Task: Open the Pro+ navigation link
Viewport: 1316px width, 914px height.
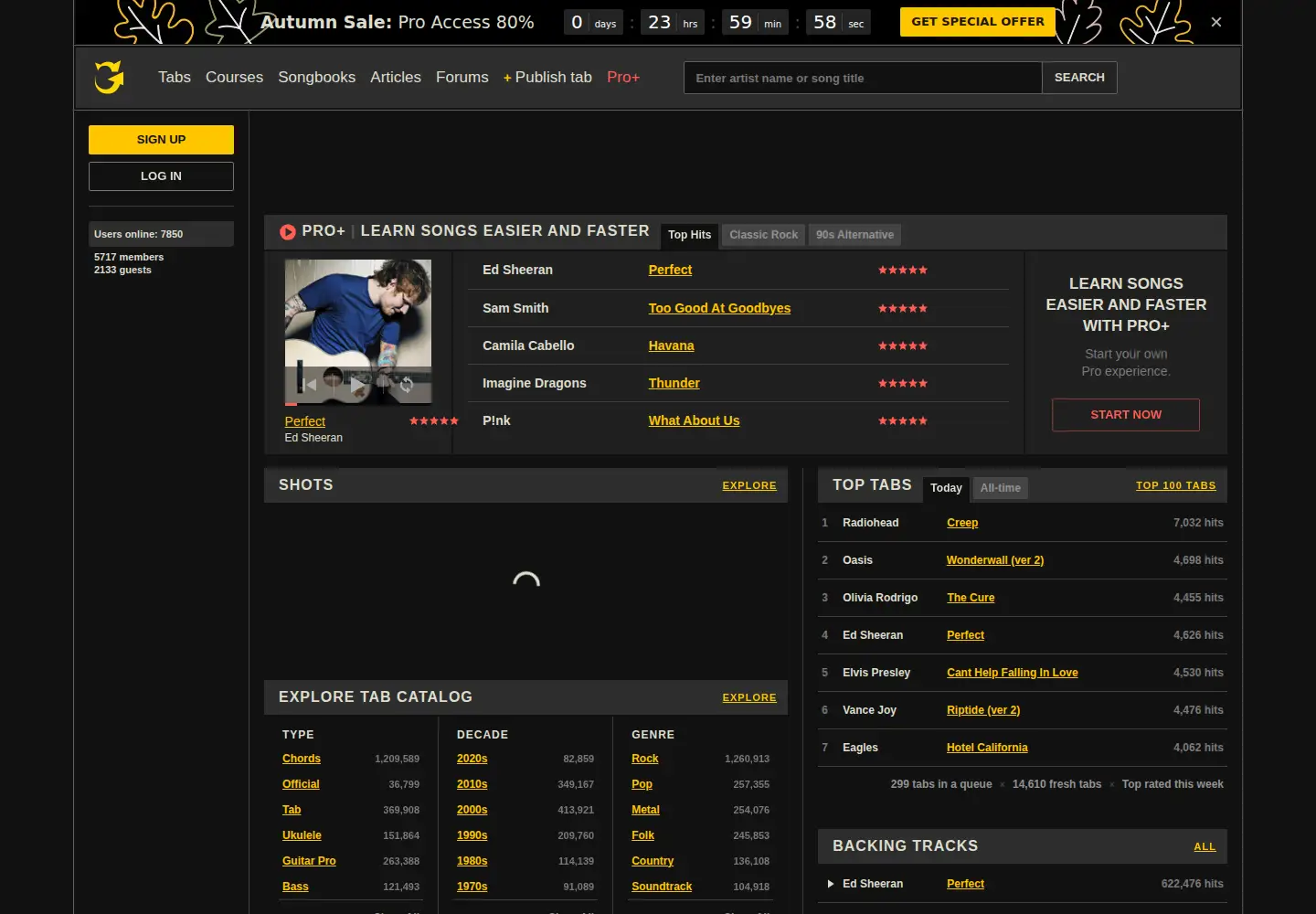Action: click(623, 78)
